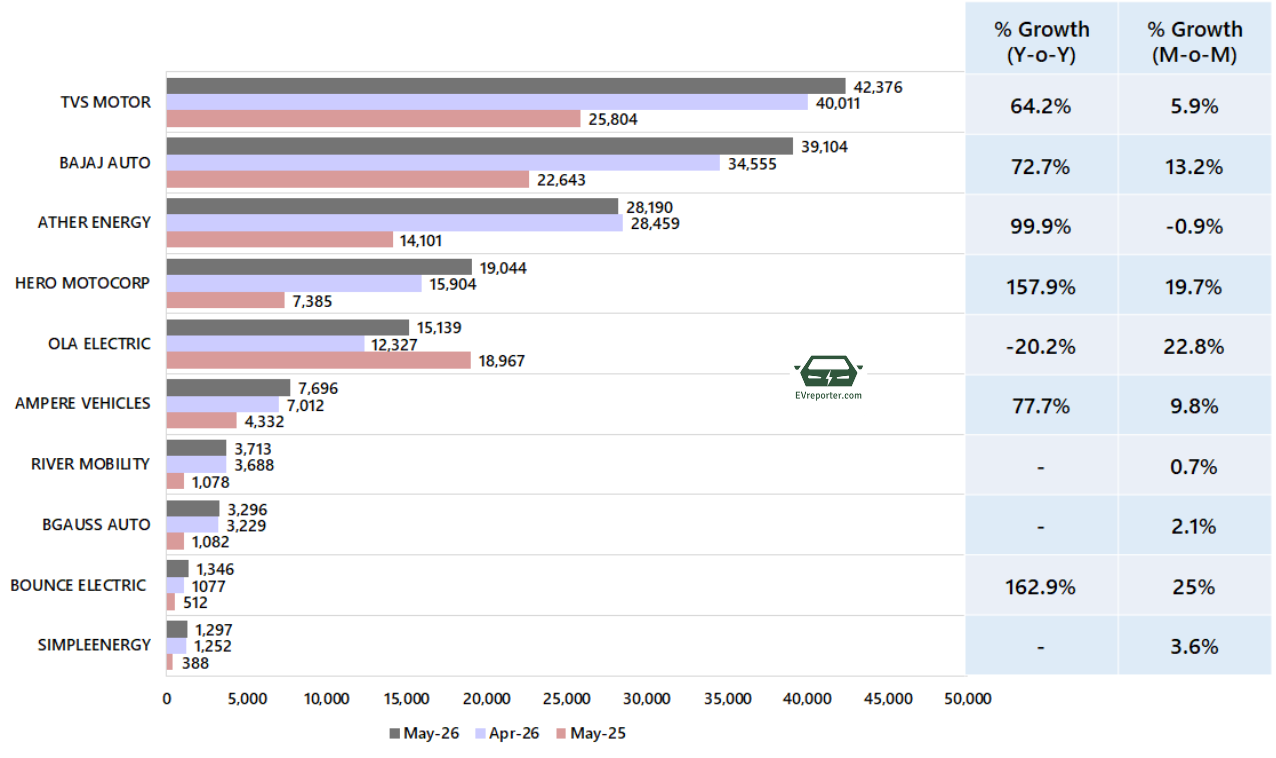
Task: Click the Ola Electric bar labeled 12,327
Action: coord(265,344)
